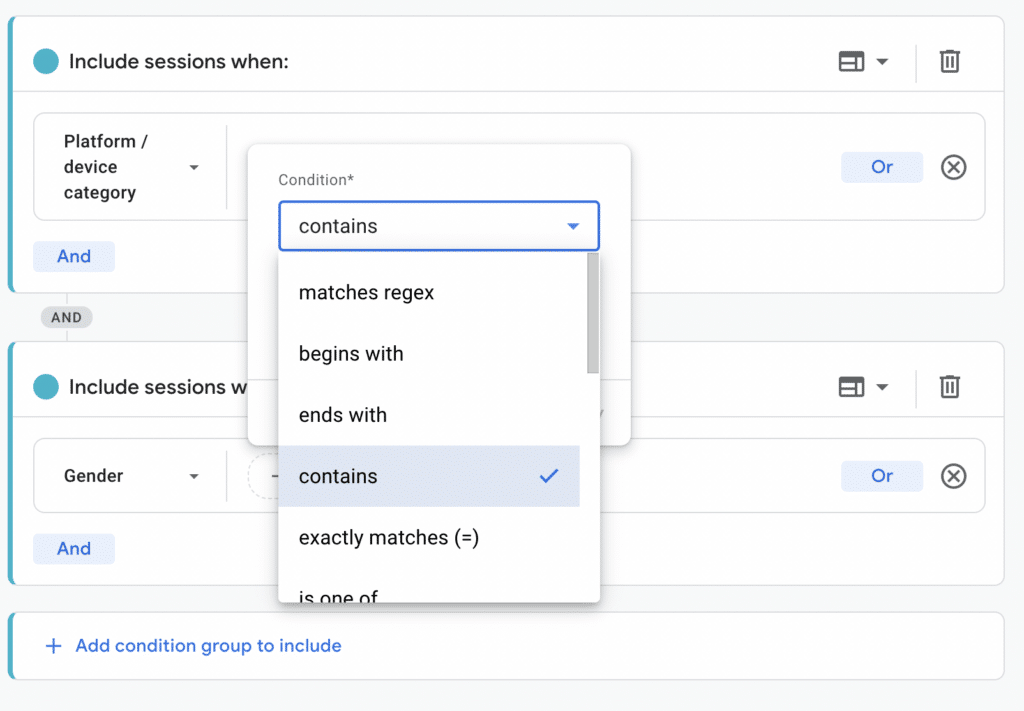Click Or button for Platform condition

click(x=882, y=167)
